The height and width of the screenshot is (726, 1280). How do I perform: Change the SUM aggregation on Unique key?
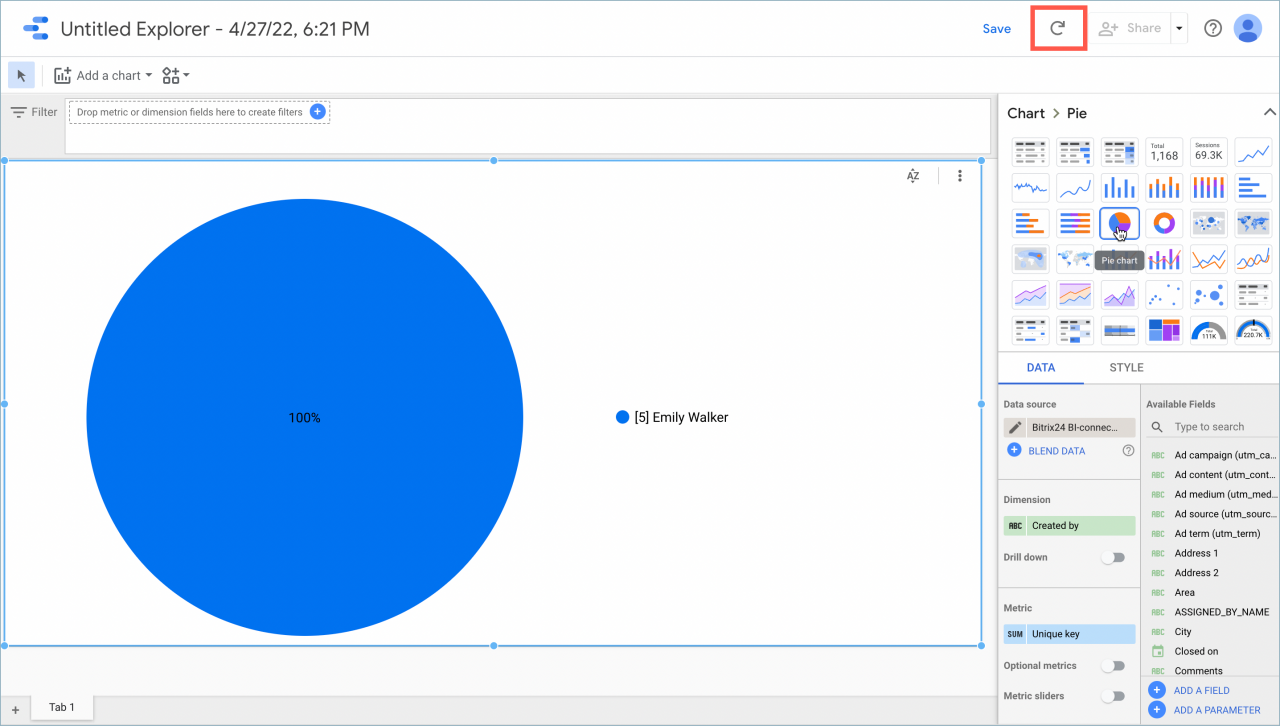point(1015,634)
